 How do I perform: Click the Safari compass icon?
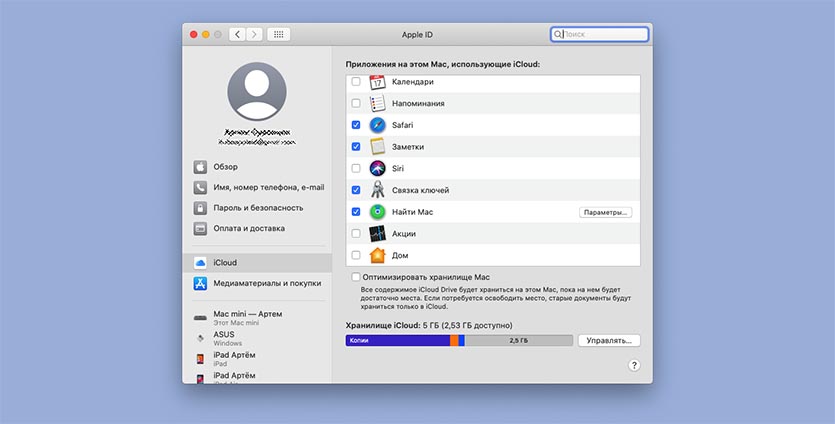point(377,125)
